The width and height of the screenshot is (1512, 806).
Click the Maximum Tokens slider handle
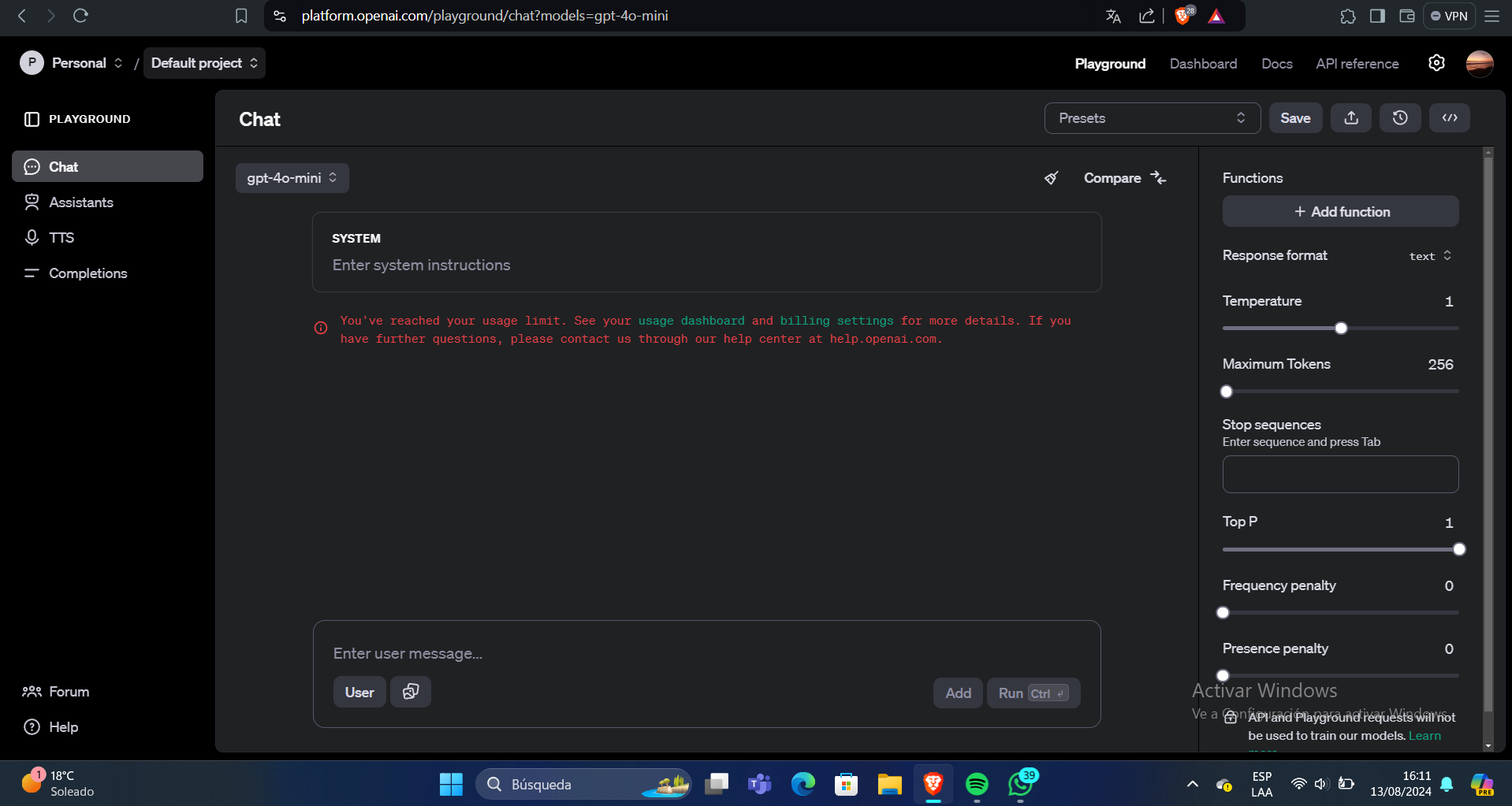1226,392
